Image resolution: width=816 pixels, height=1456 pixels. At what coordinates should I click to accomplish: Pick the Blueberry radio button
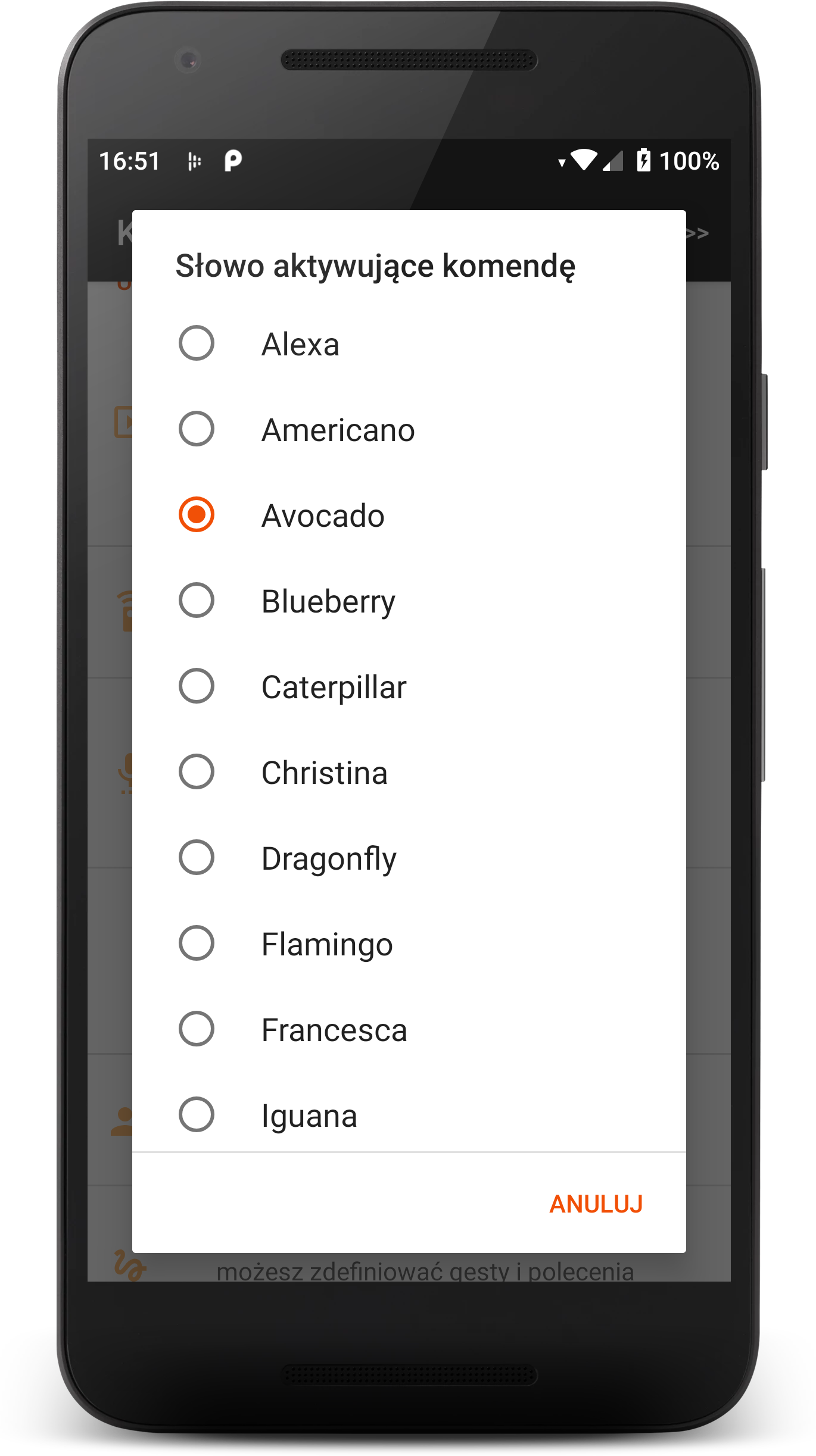[197, 601]
